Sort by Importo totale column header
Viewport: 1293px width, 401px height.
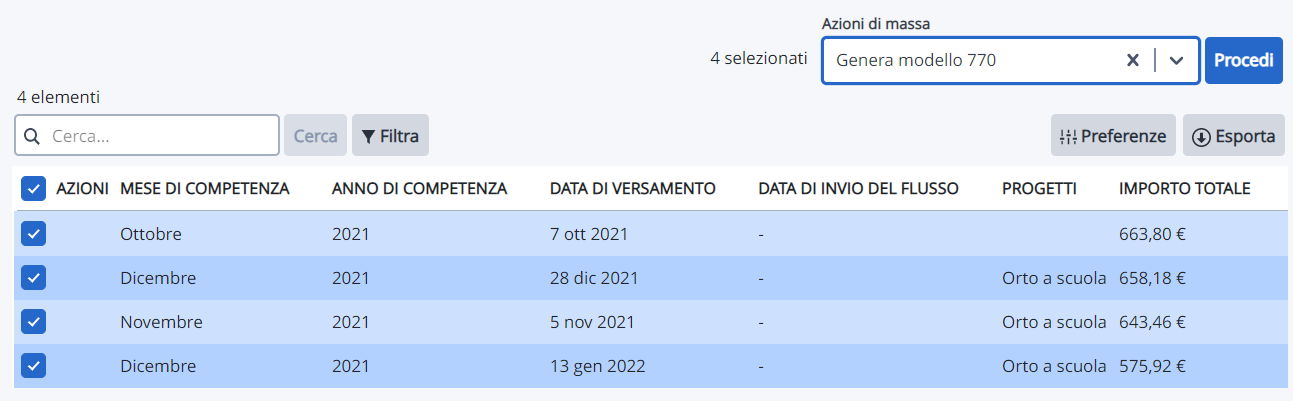[1185, 188]
